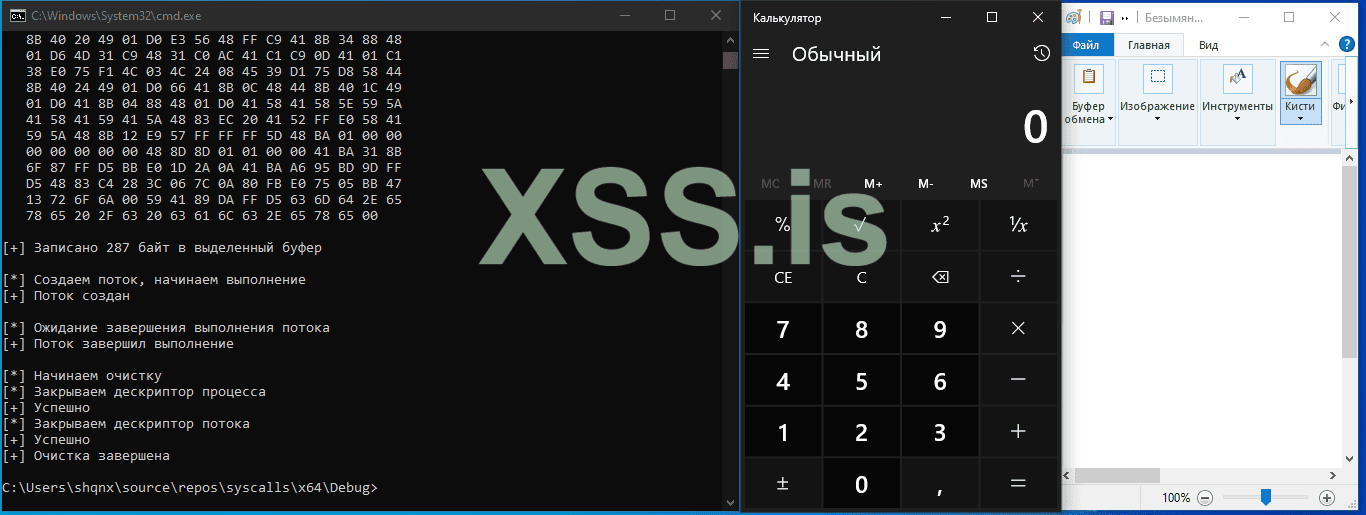This screenshot has height=515, width=1366.
Task: Click the multiply operator in Calculator
Action: pyautogui.click(x=1018, y=329)
